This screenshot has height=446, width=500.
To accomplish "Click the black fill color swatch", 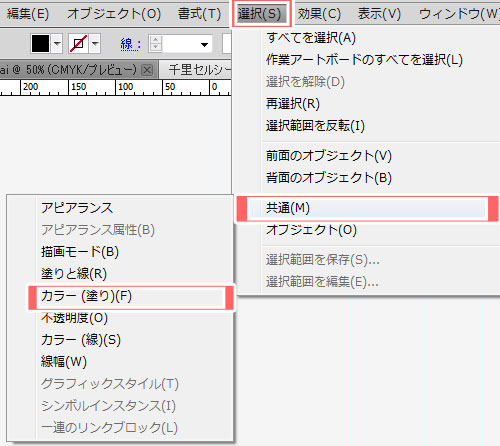I will 40,43.
